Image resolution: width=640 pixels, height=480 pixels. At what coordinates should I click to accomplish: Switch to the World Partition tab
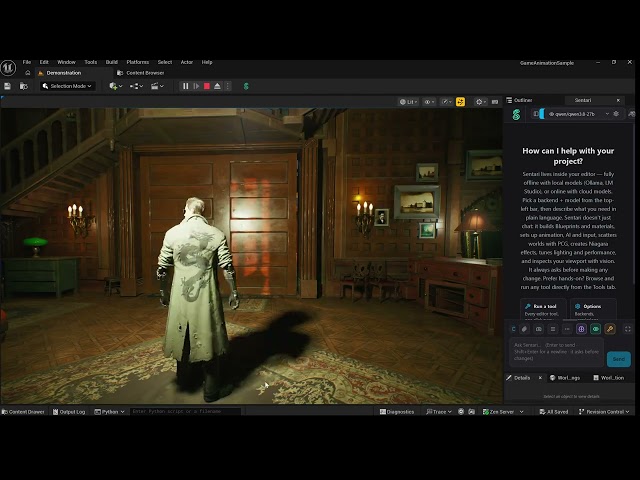(x=609, y=378)
